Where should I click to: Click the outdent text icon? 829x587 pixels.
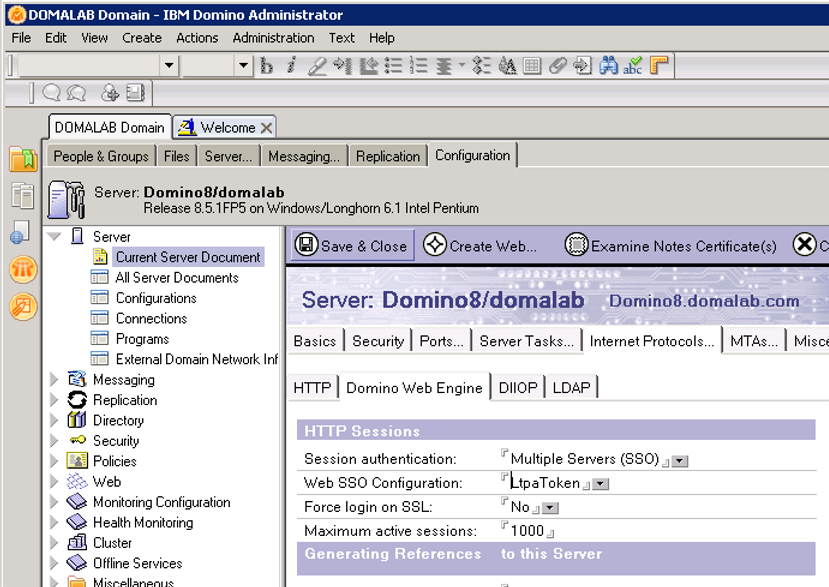pyautogui.click(x=369, y=66)
